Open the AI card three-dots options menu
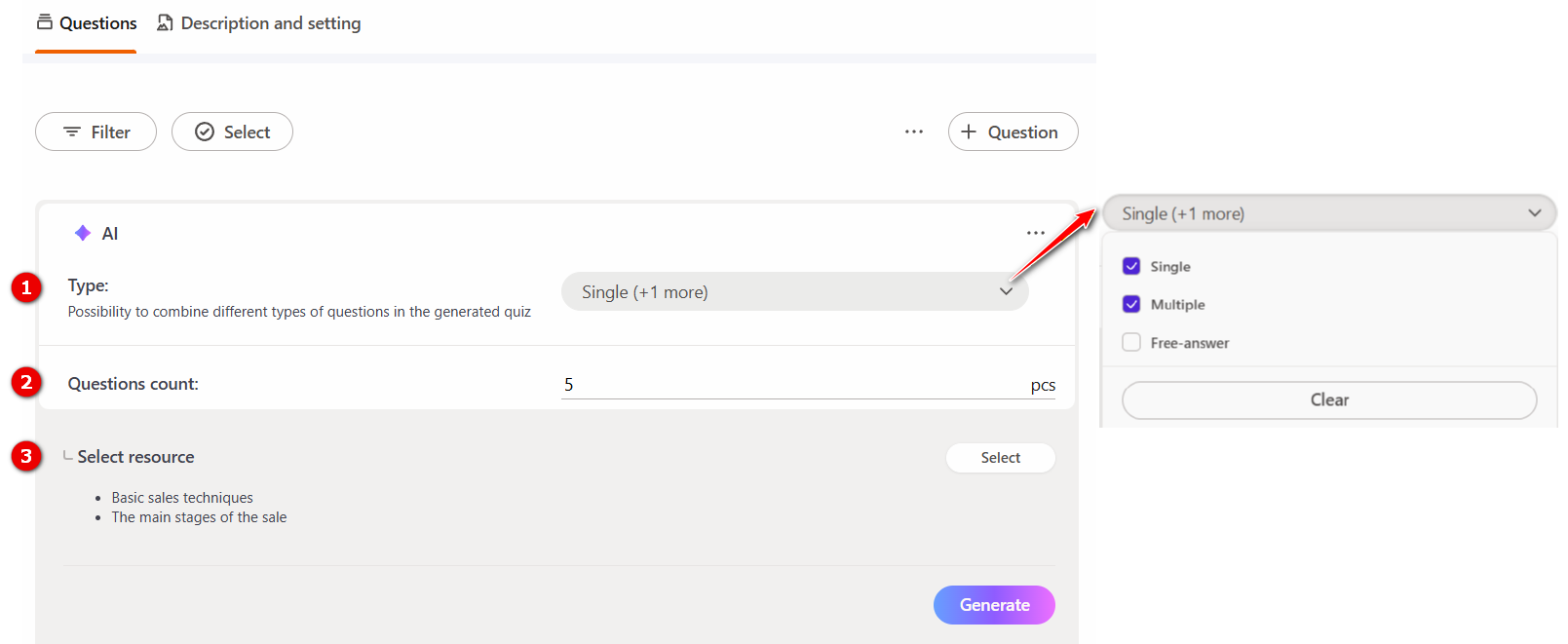Viewport: 1568px width, 644px height. point(1035,233)
